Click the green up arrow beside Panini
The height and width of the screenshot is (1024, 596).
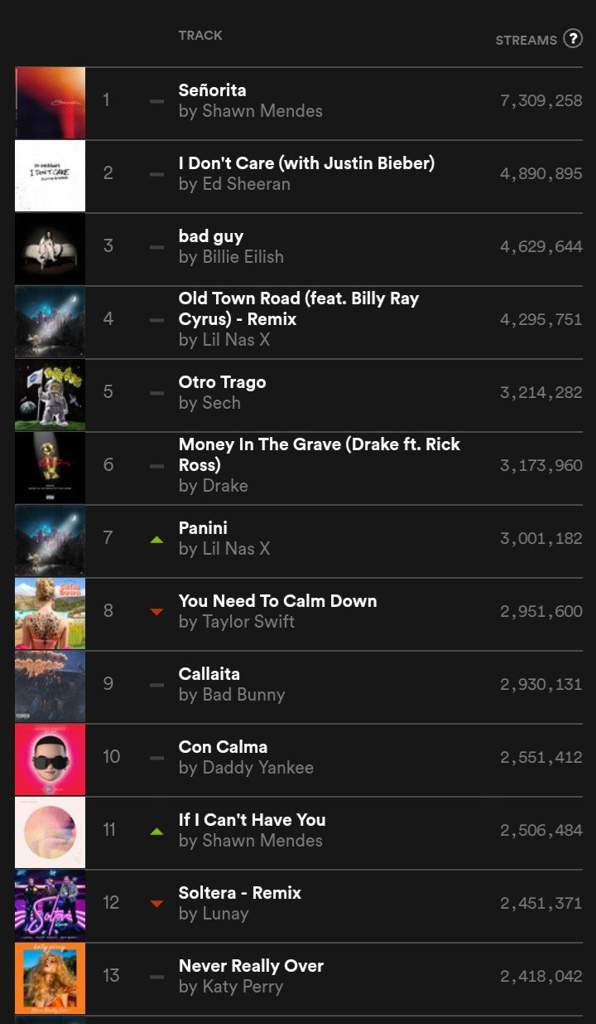pos(157,540)
